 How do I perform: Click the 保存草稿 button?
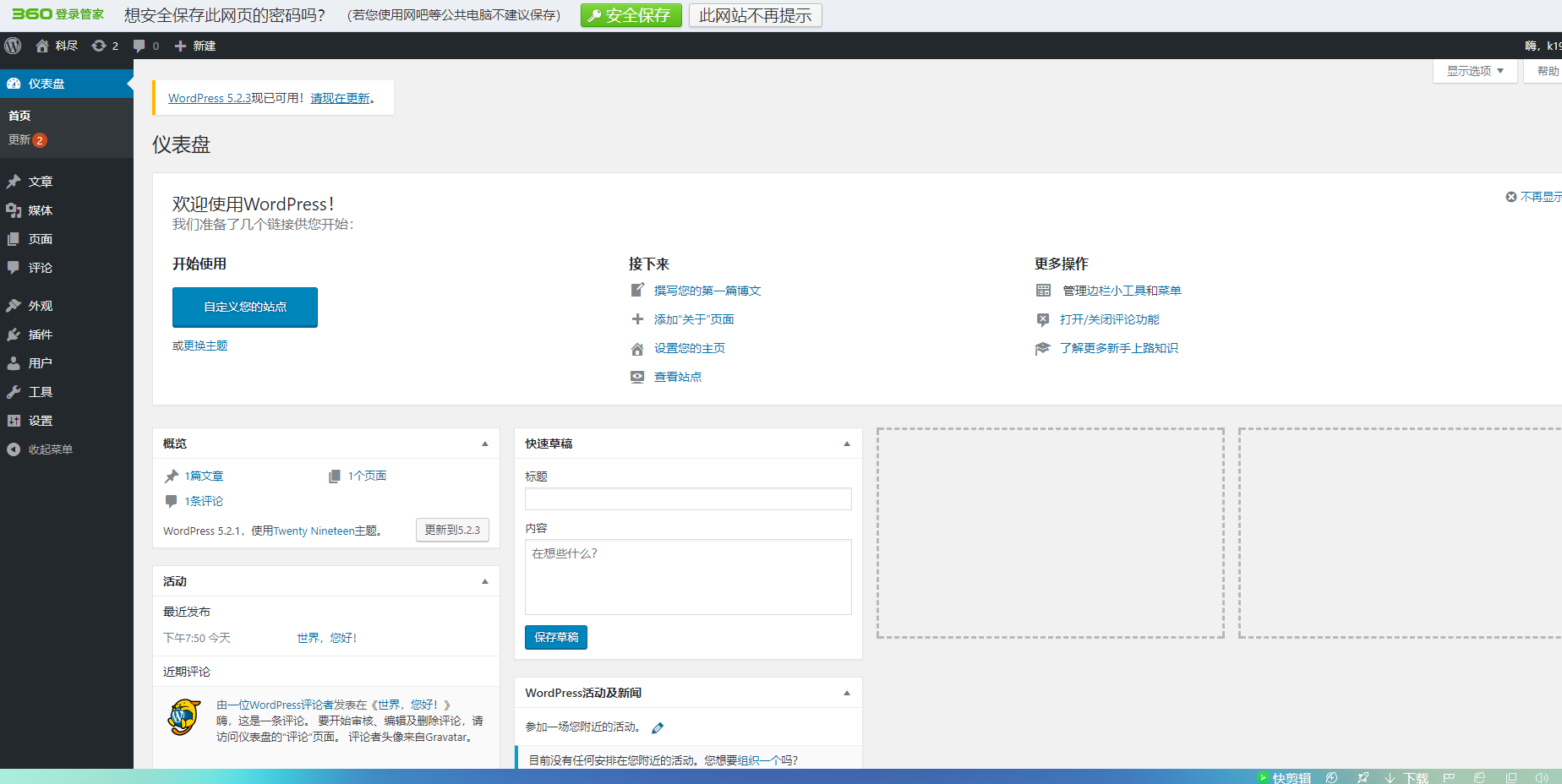coord(556,637)
